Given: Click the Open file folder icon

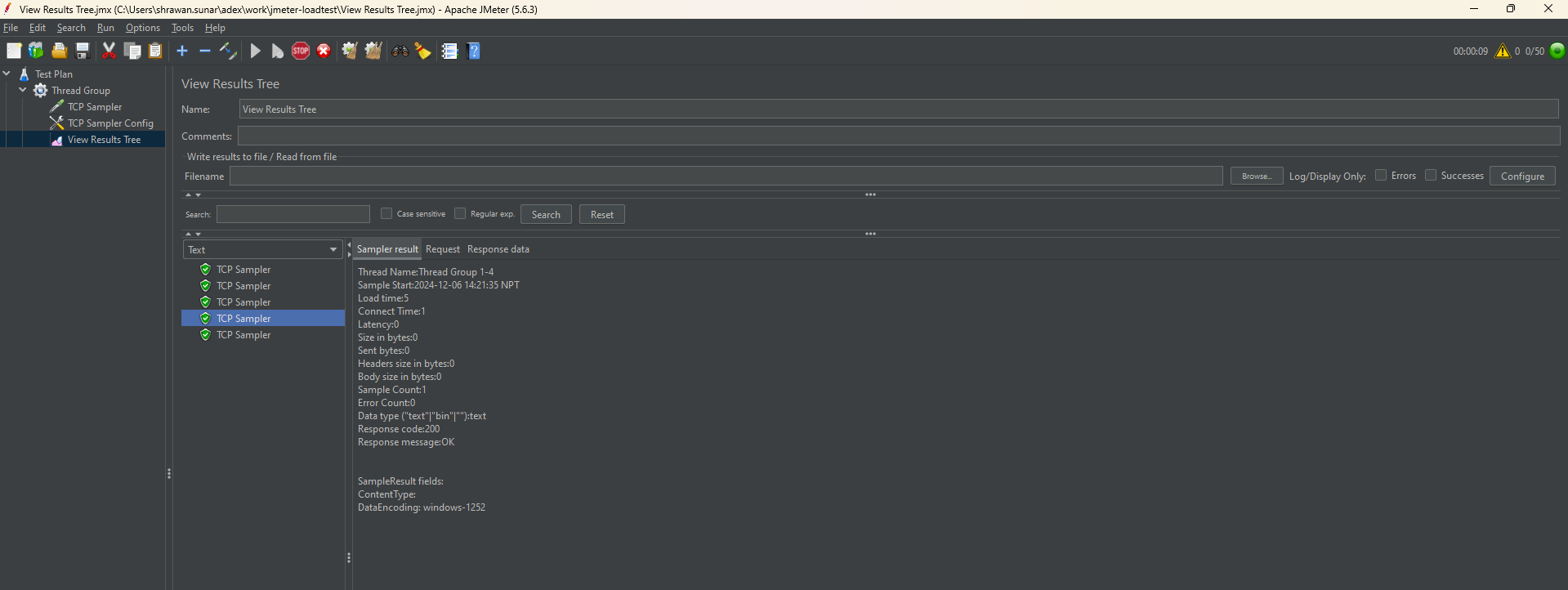Looking at the screenshot, I should tap(59, 51).
